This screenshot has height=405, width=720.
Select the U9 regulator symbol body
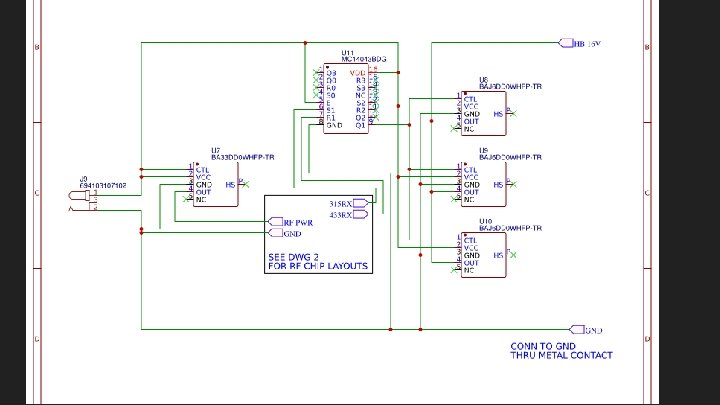(484, 184)
